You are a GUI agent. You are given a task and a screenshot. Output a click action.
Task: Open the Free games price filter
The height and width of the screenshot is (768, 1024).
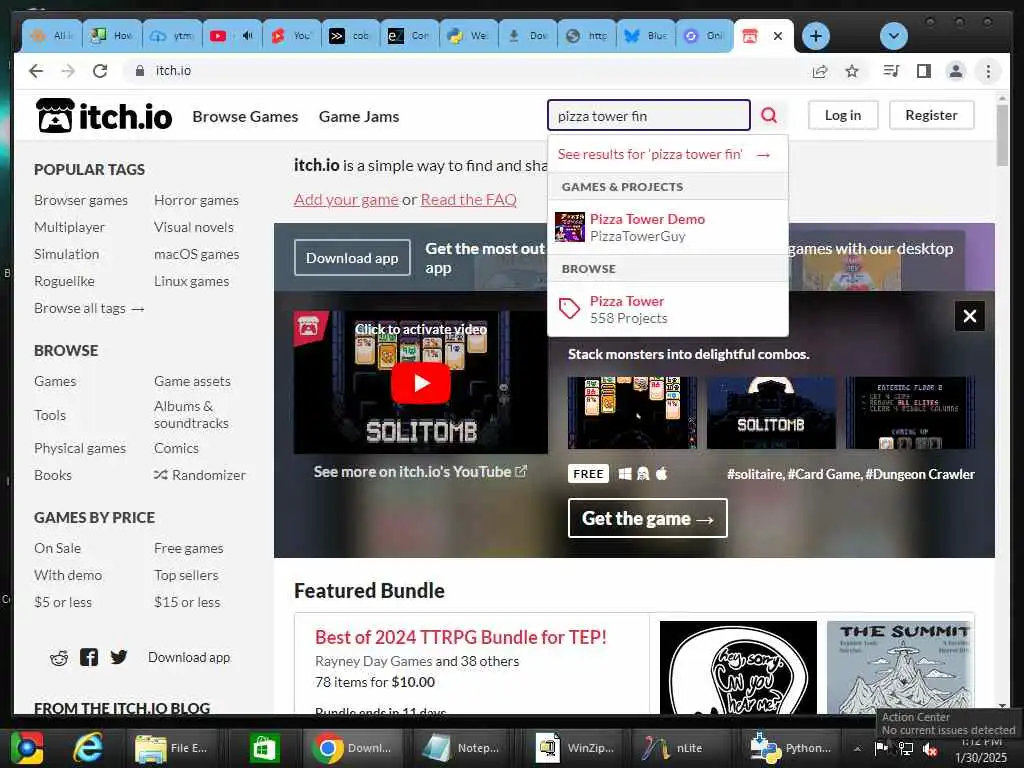189,549
